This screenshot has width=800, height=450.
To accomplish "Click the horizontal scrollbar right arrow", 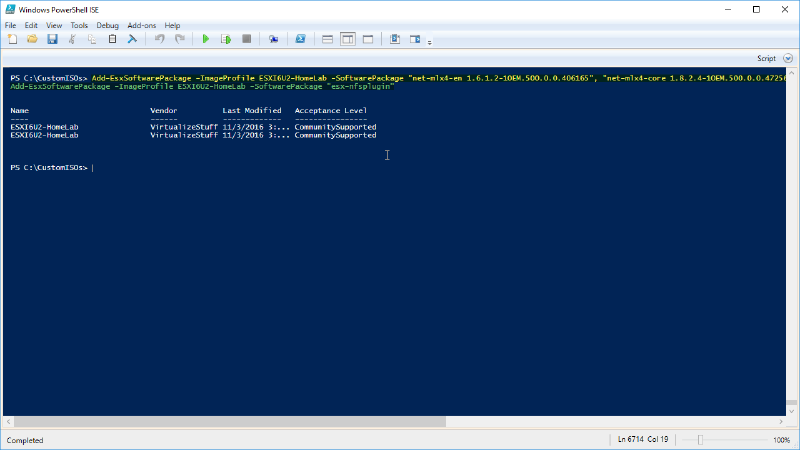I will pyautogui.click(x=781, y=421).
